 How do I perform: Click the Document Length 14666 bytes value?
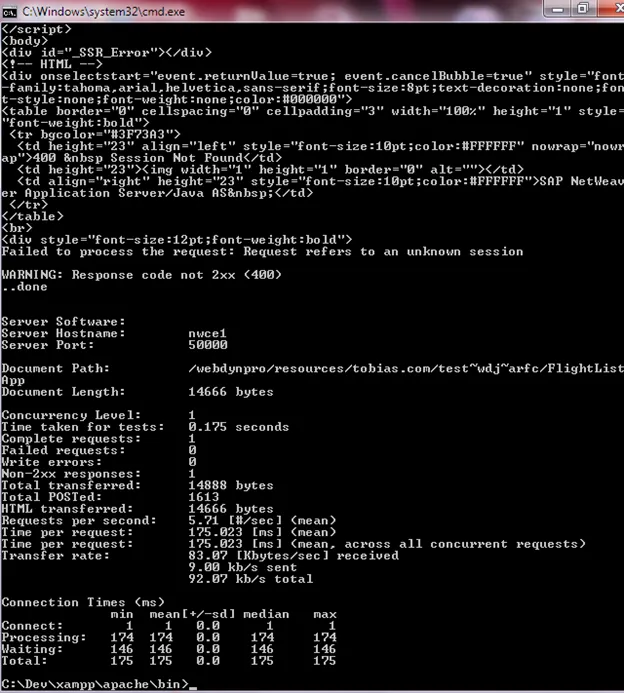pos(231,392)
